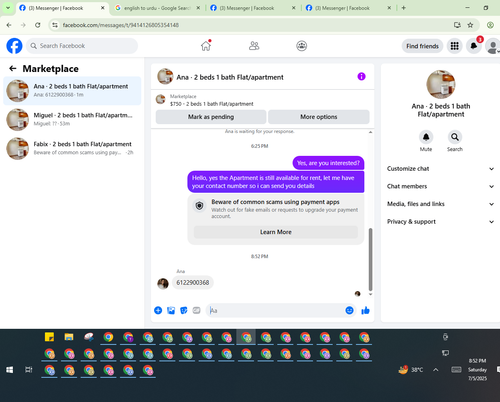Reload the page in Chrome
Viewport: 500px width, 402px height.
pyautogui.click(x=38, y=25)
